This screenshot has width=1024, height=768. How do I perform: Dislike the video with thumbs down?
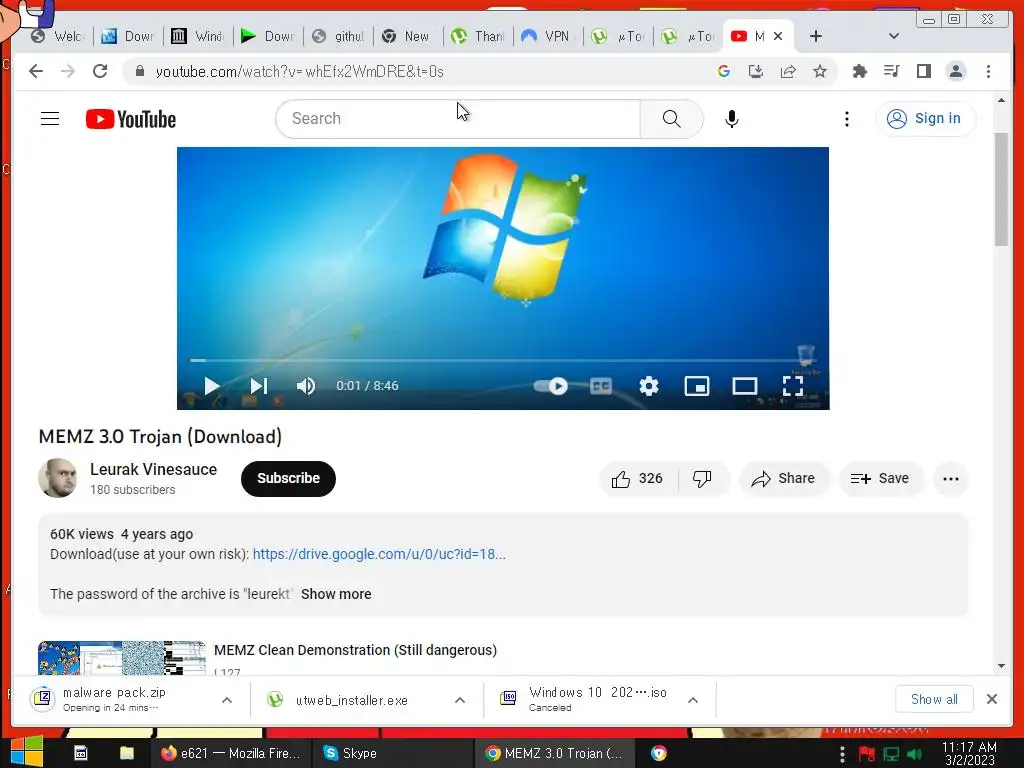coord(703,479)
